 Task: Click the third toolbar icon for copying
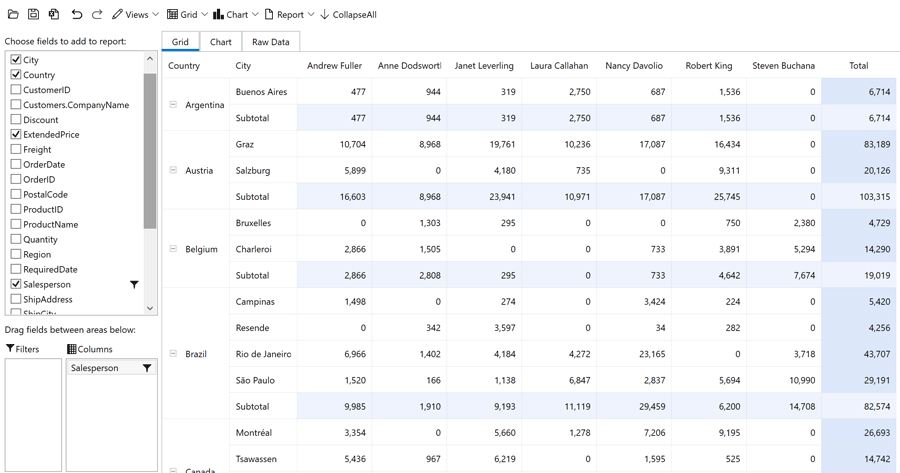54,15
